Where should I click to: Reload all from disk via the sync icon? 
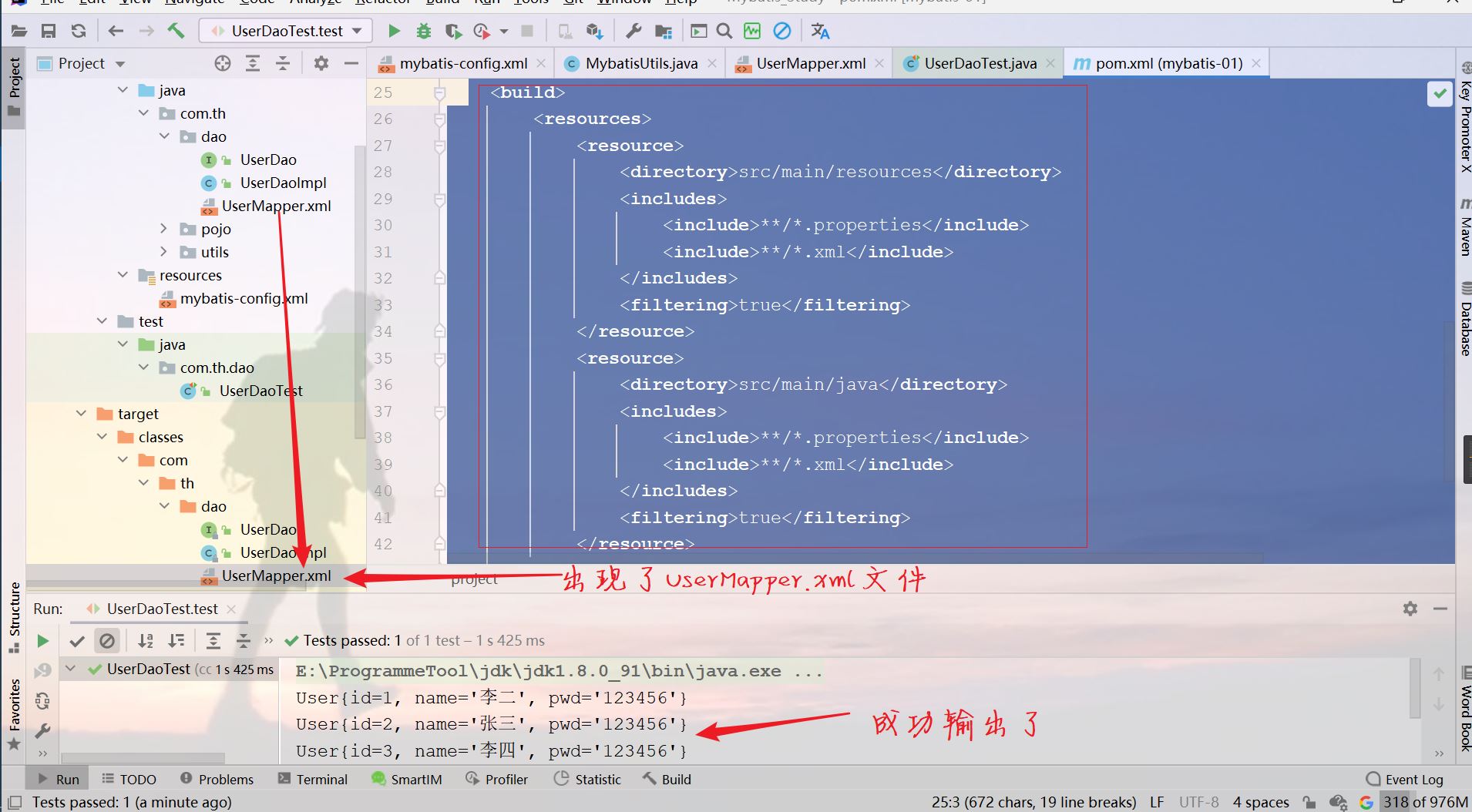click(79, 31)
